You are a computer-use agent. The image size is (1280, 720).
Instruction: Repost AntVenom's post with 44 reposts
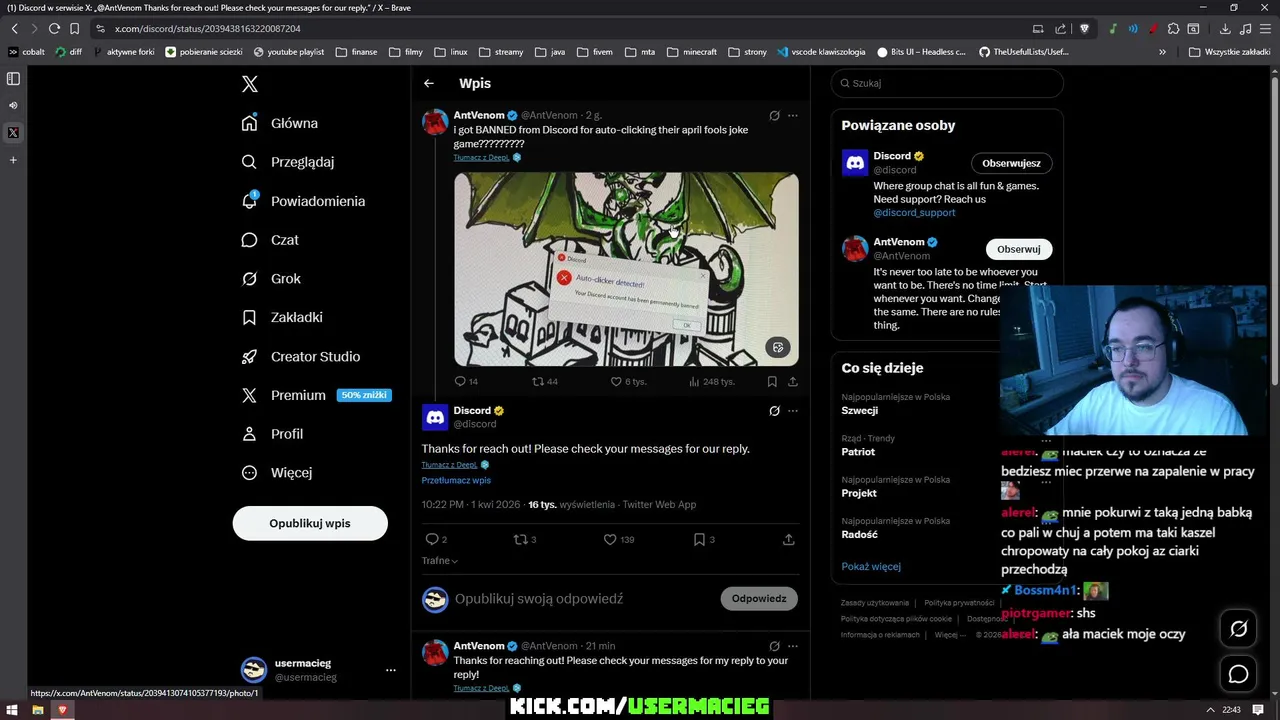coord(545,381)
